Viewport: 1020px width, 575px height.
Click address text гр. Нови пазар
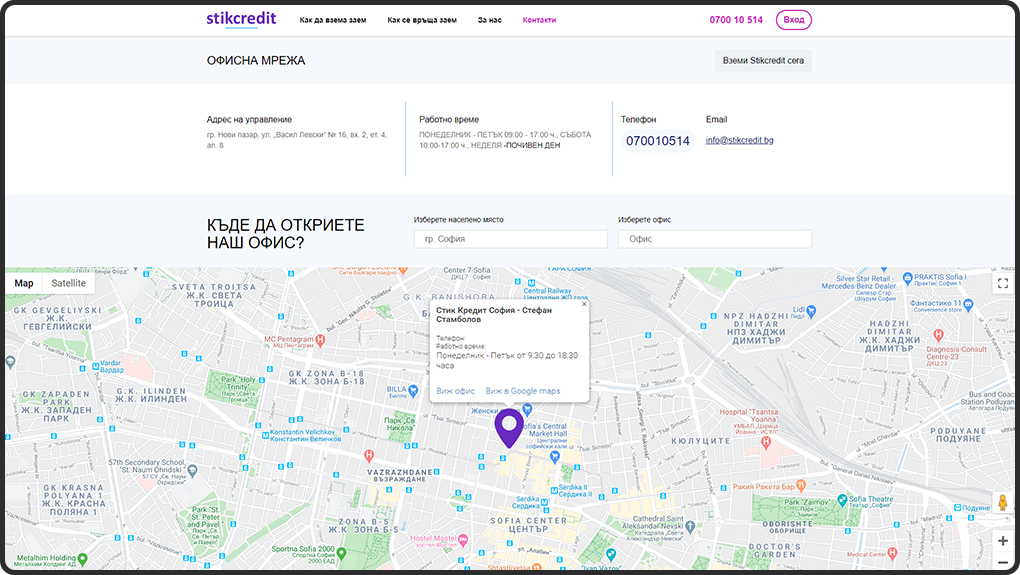click(297, 140)
